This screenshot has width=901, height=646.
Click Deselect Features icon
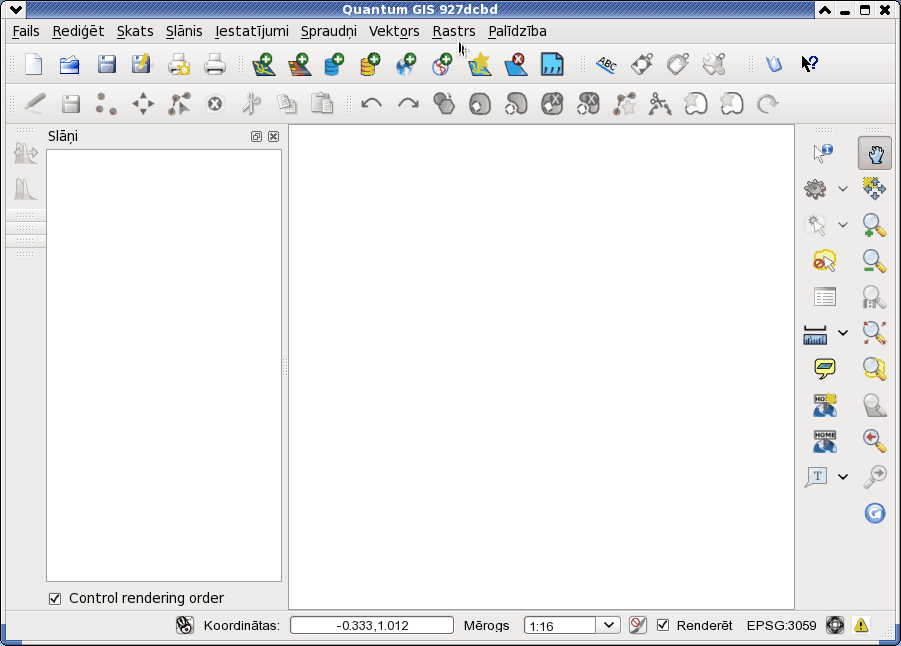825,261
